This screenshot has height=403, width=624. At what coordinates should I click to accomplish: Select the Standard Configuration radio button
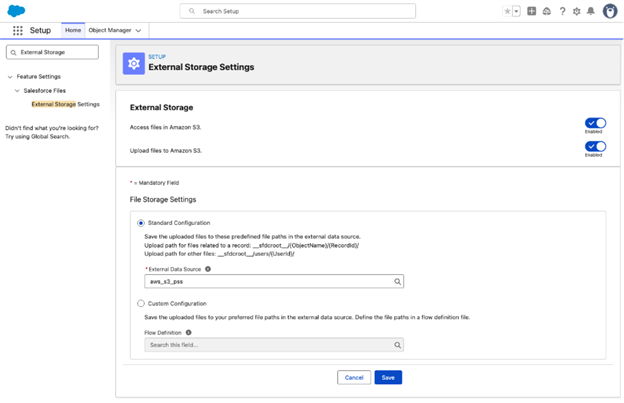point(141,223)
